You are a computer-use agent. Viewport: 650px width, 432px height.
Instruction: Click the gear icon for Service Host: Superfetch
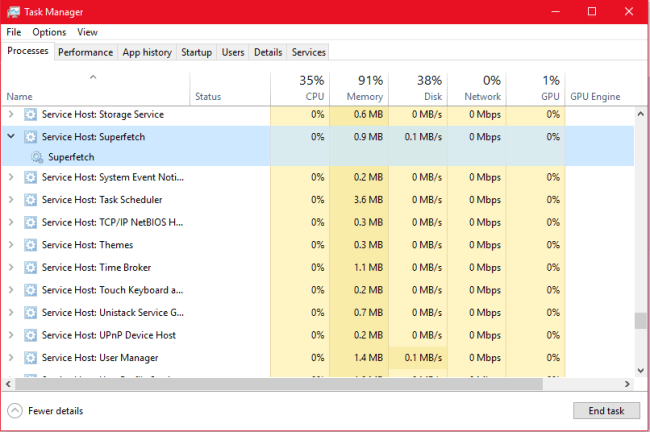click(x=30, y=137)
